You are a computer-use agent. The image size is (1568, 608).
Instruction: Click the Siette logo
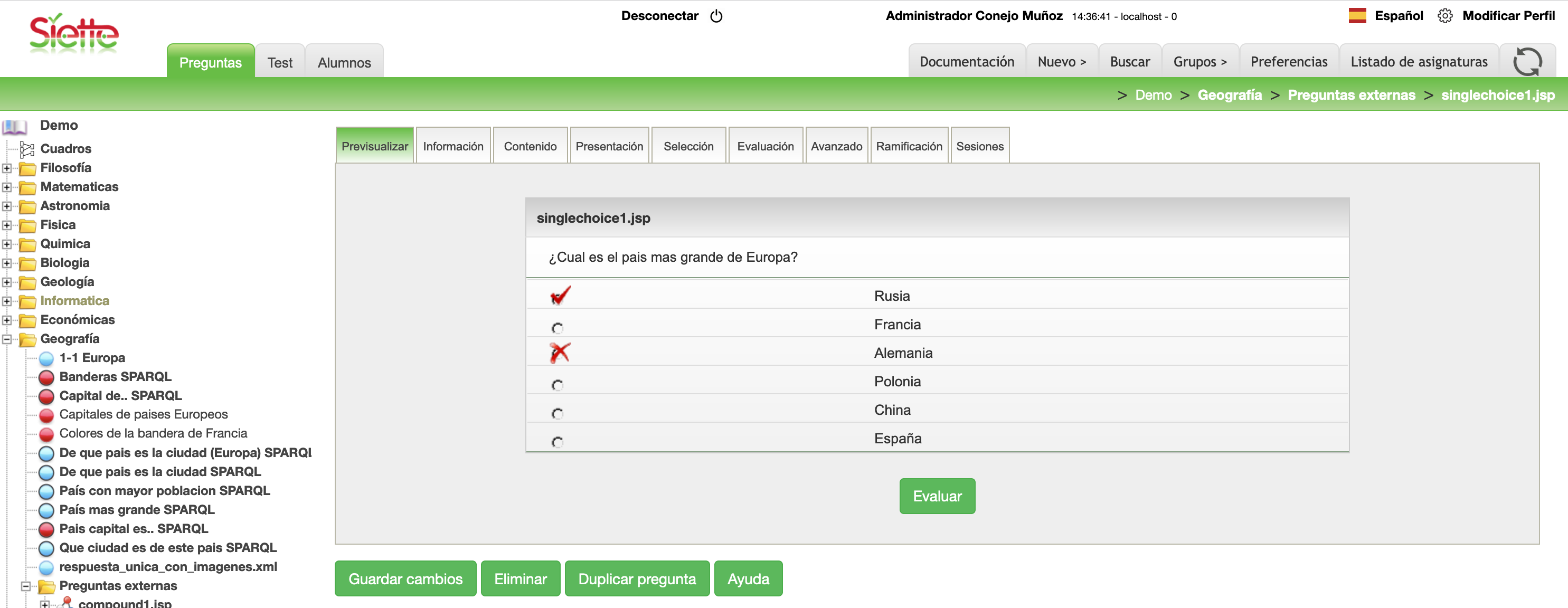[x=74, y=33]
